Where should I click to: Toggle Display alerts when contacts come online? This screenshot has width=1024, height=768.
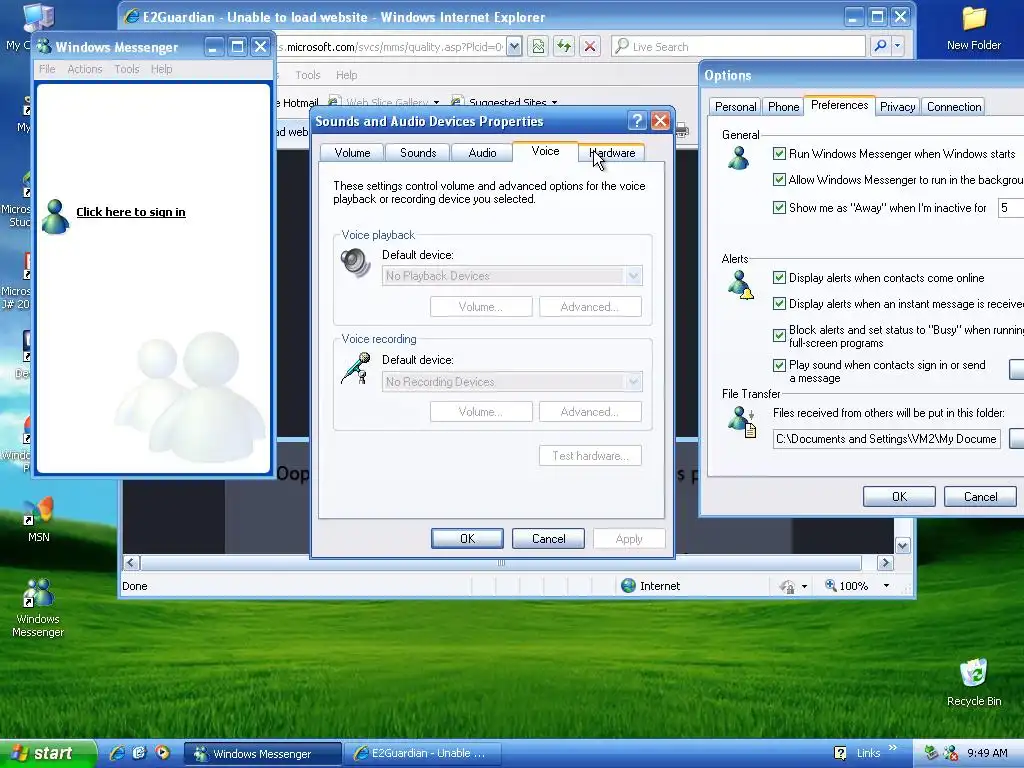pyautogui.click(x=779, y=278)
